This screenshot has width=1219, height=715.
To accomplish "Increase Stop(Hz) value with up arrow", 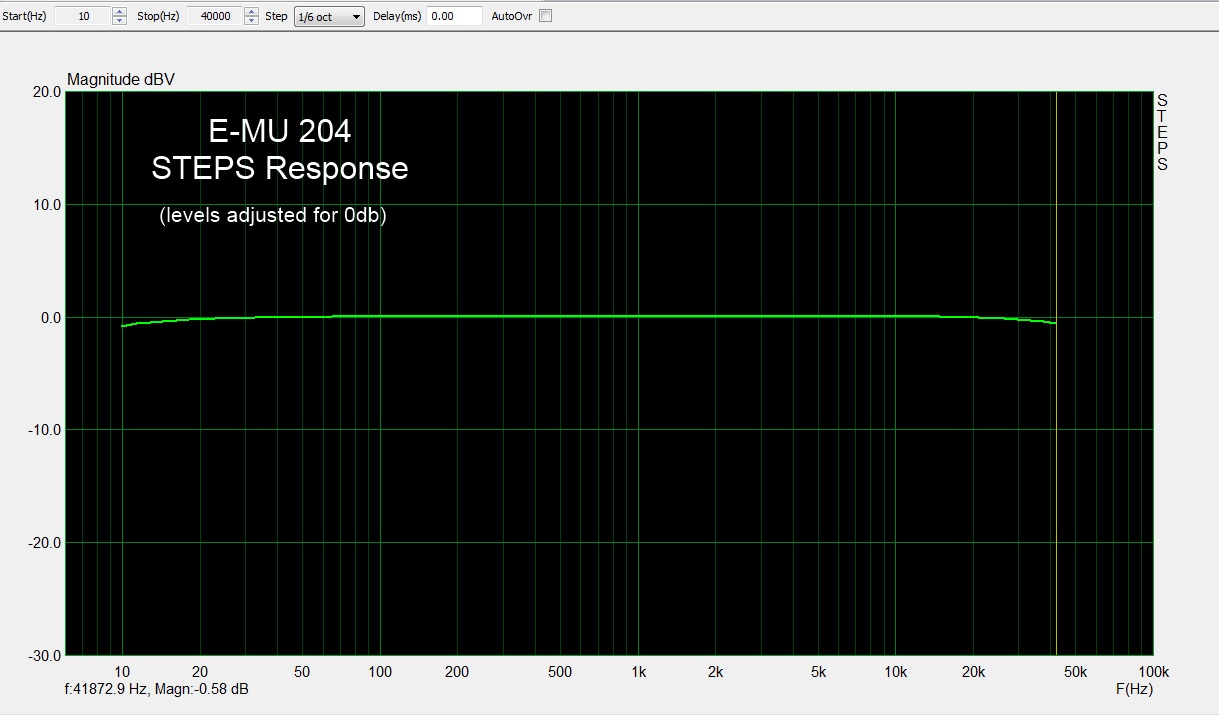I will (x=252, y=12).
